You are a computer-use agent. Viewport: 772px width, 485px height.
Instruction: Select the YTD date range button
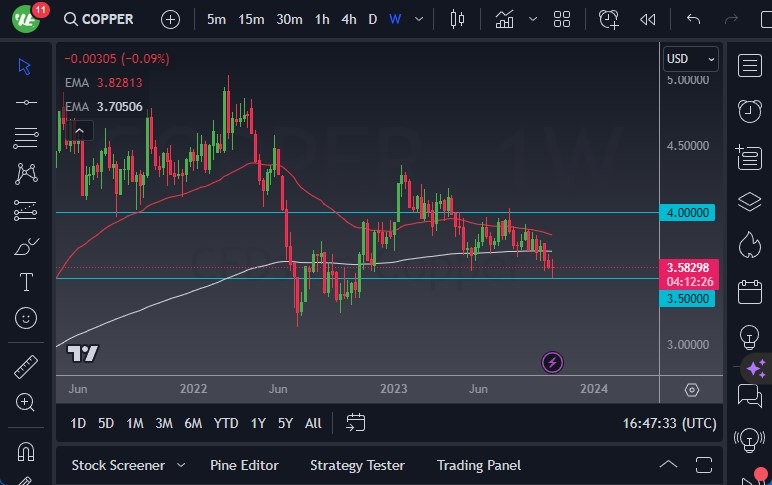(x=226, y=423)
